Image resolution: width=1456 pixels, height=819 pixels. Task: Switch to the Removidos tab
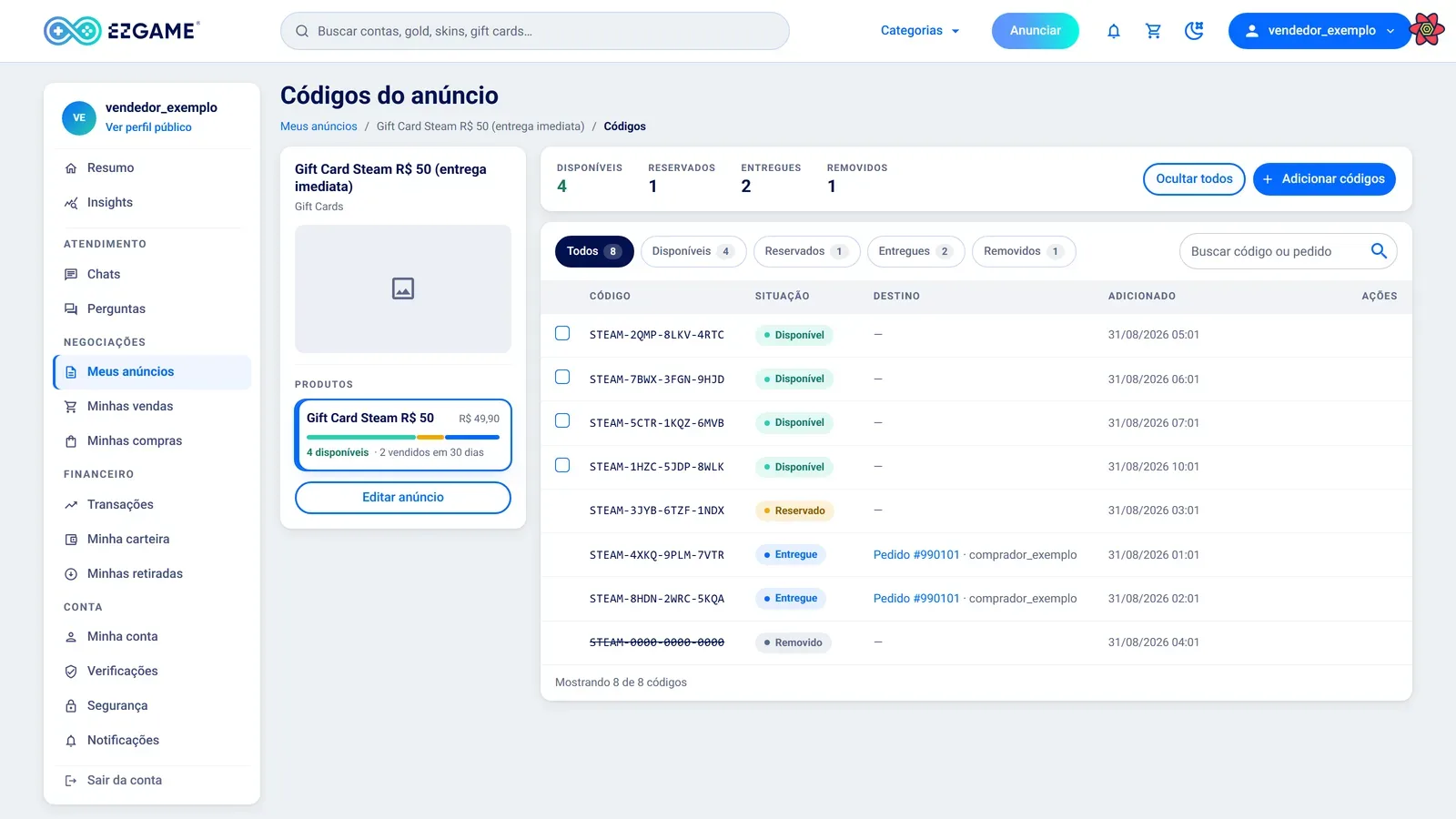click(1024, 251)
